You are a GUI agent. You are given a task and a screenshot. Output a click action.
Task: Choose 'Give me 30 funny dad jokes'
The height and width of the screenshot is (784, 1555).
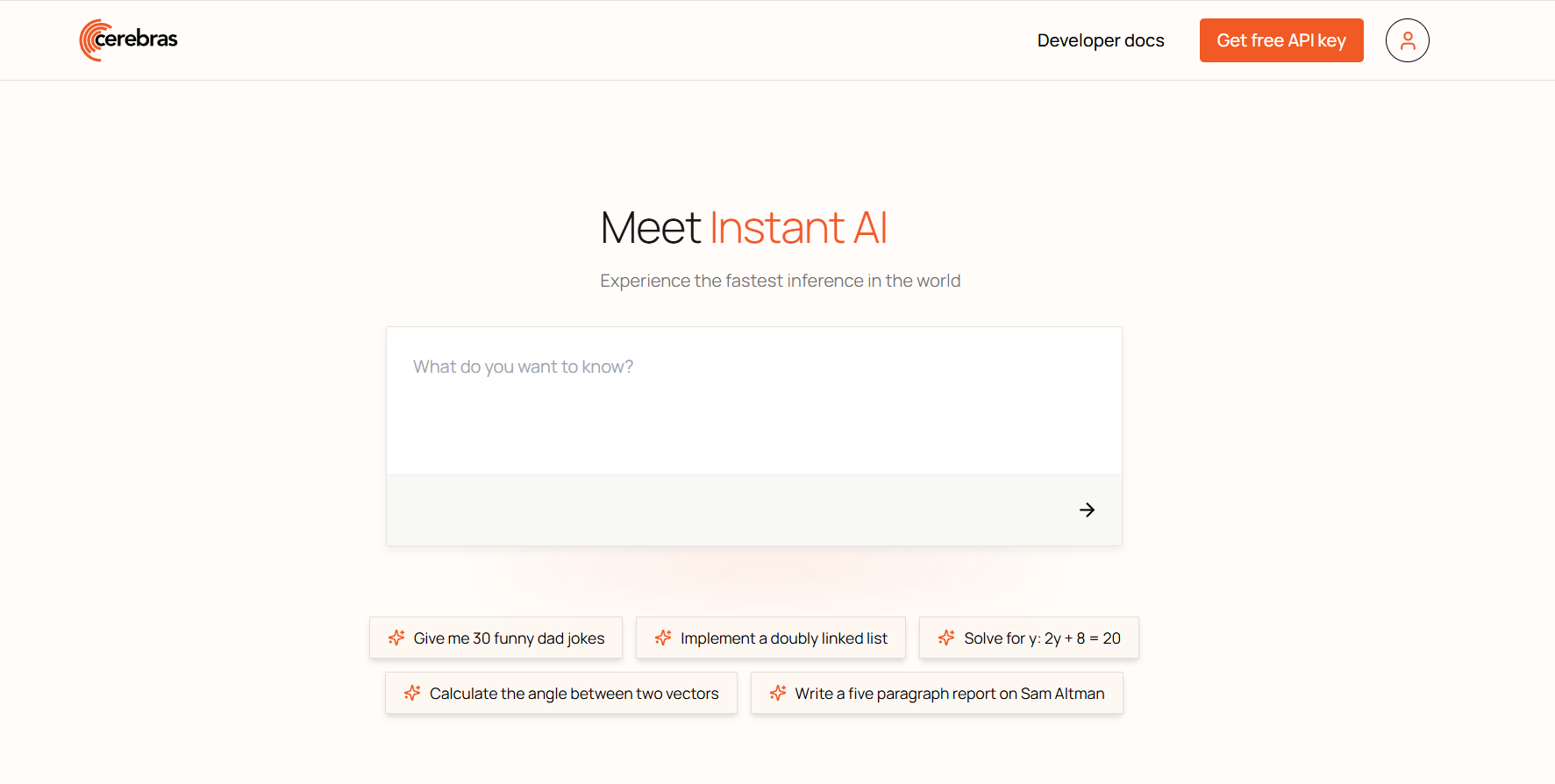pyautogui.click(x=496, y=638)
